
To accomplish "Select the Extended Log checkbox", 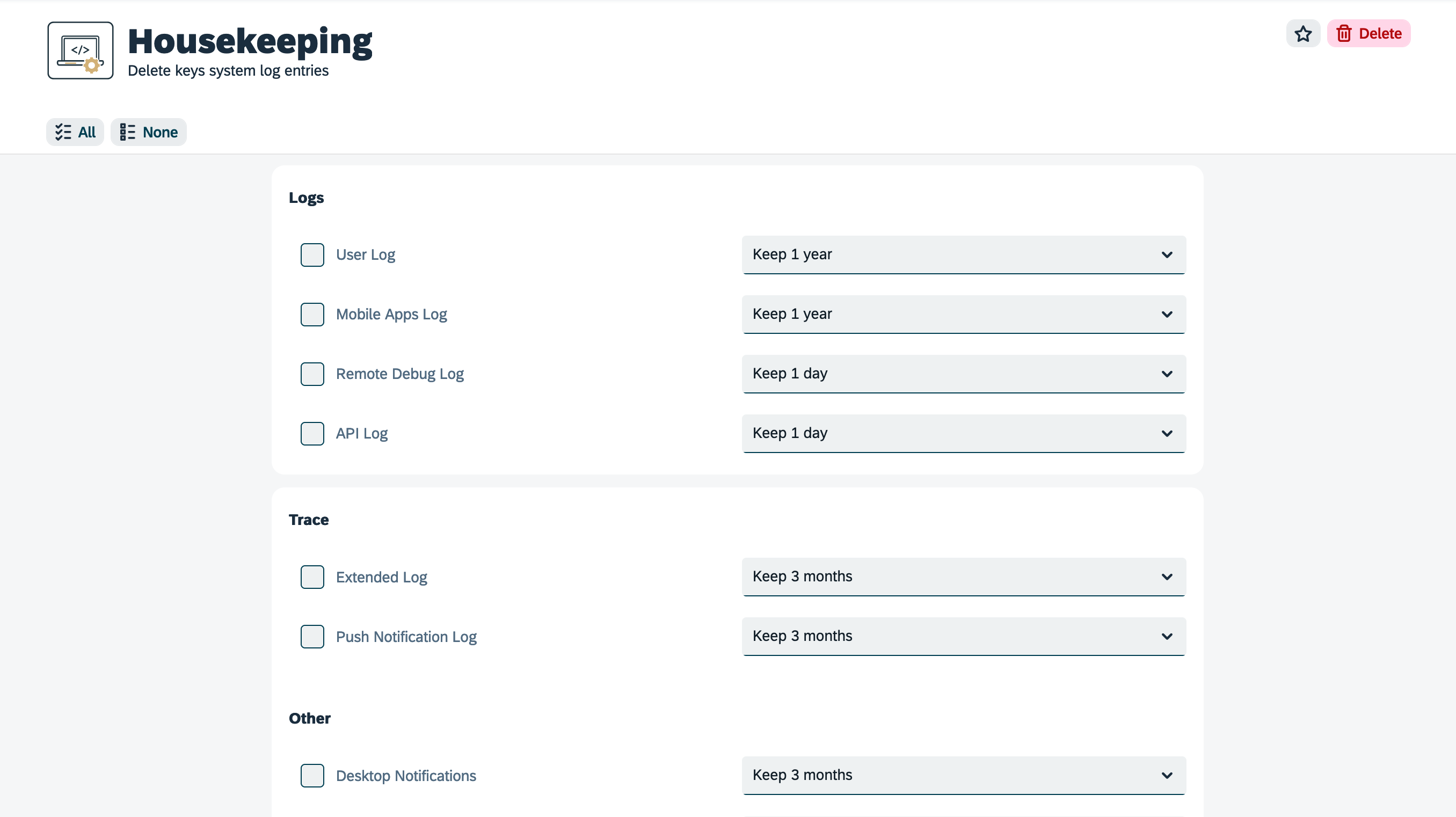I will click(x=312, y=577).
